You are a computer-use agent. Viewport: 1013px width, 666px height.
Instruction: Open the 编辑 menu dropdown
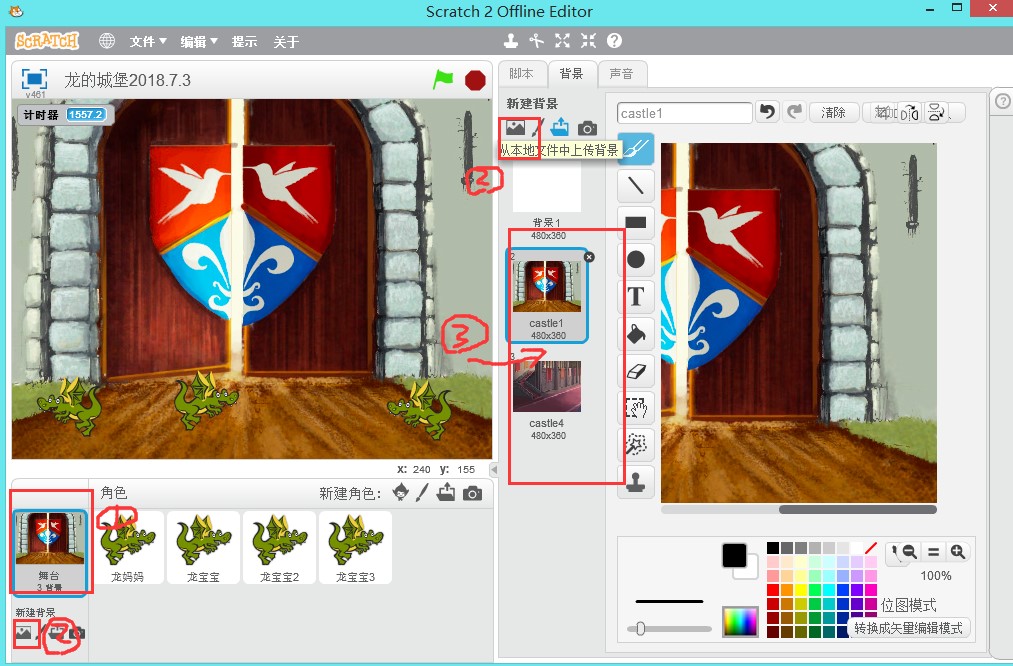click(x=198, y=42)
